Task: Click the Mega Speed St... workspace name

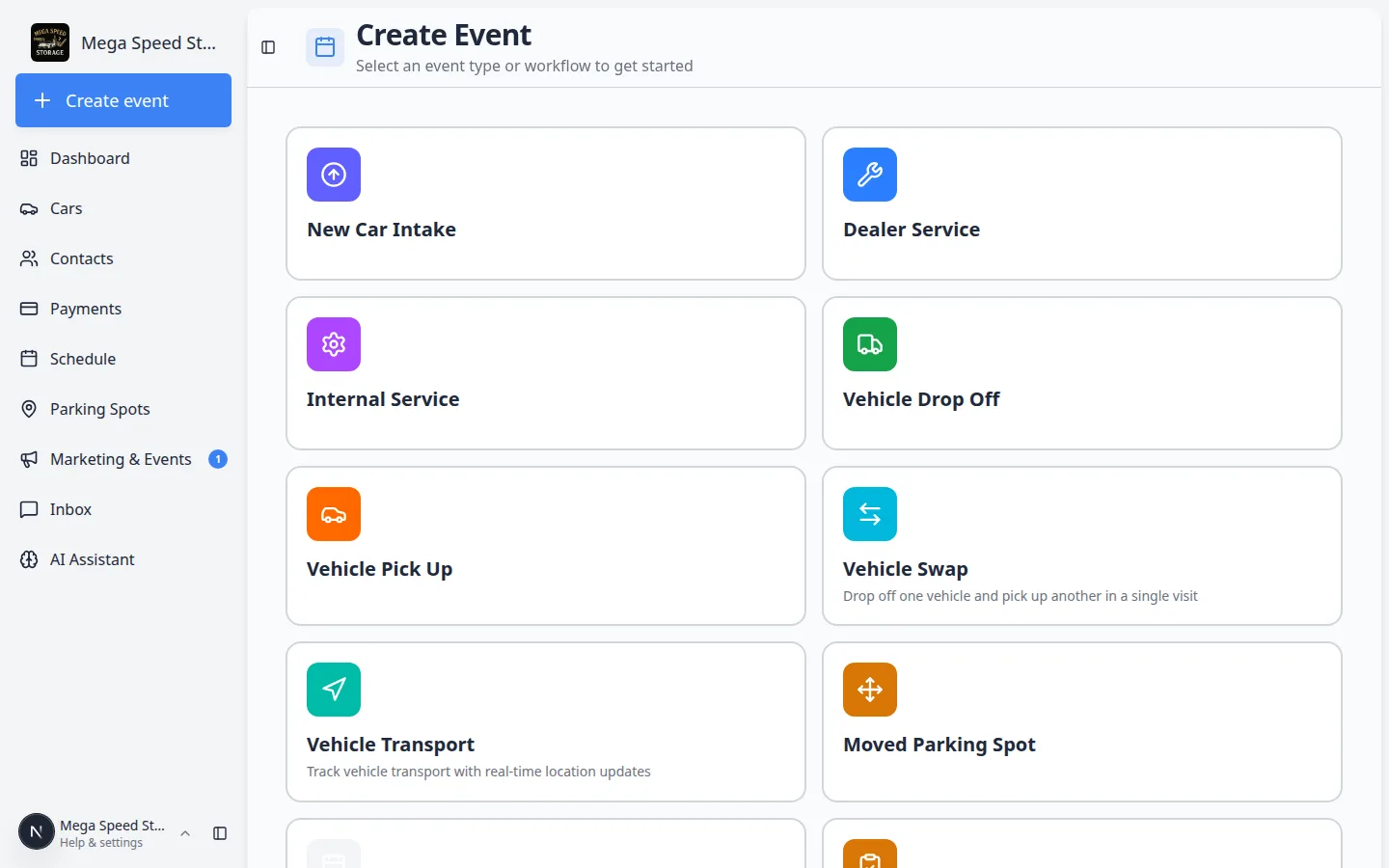Action: tap(149, 43)
